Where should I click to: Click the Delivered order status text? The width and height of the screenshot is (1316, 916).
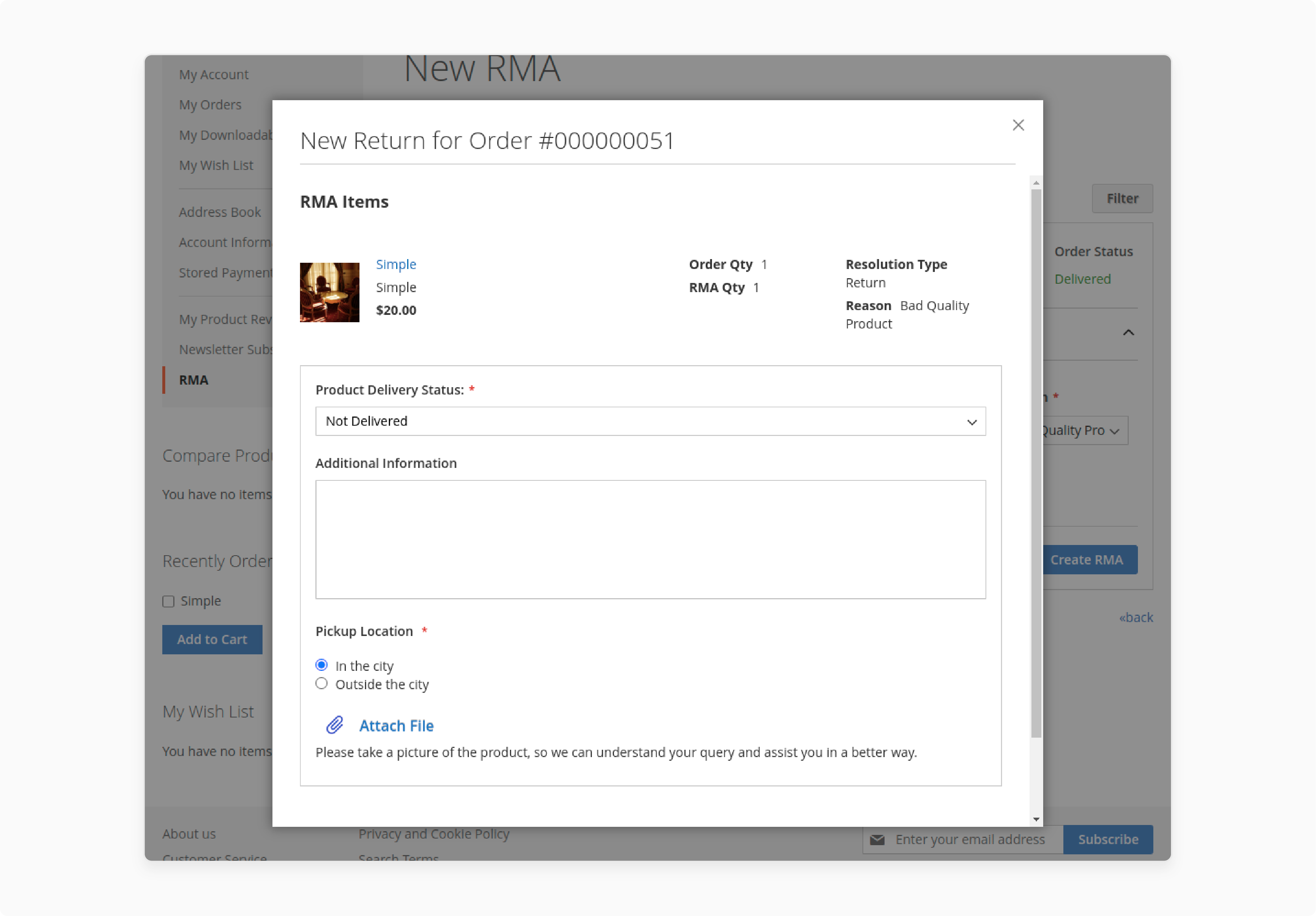point(1083,279)
